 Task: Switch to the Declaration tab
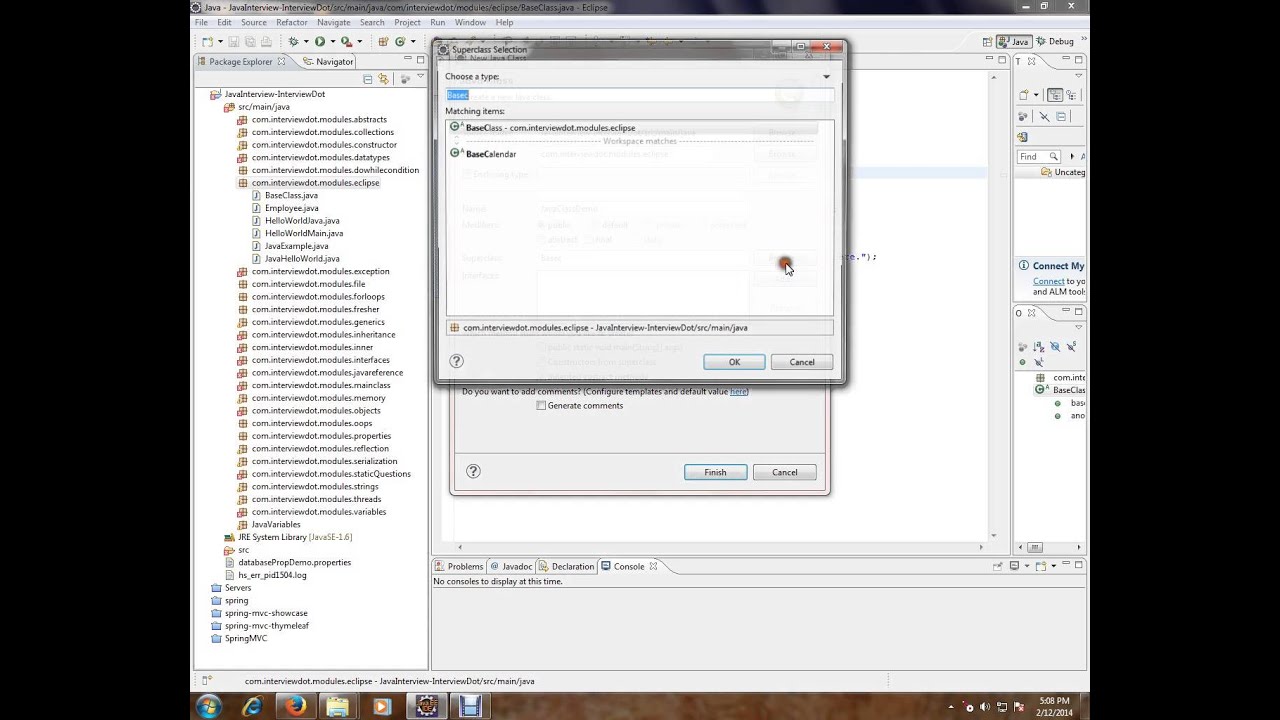pyautogui.click(x=567, y=566)
